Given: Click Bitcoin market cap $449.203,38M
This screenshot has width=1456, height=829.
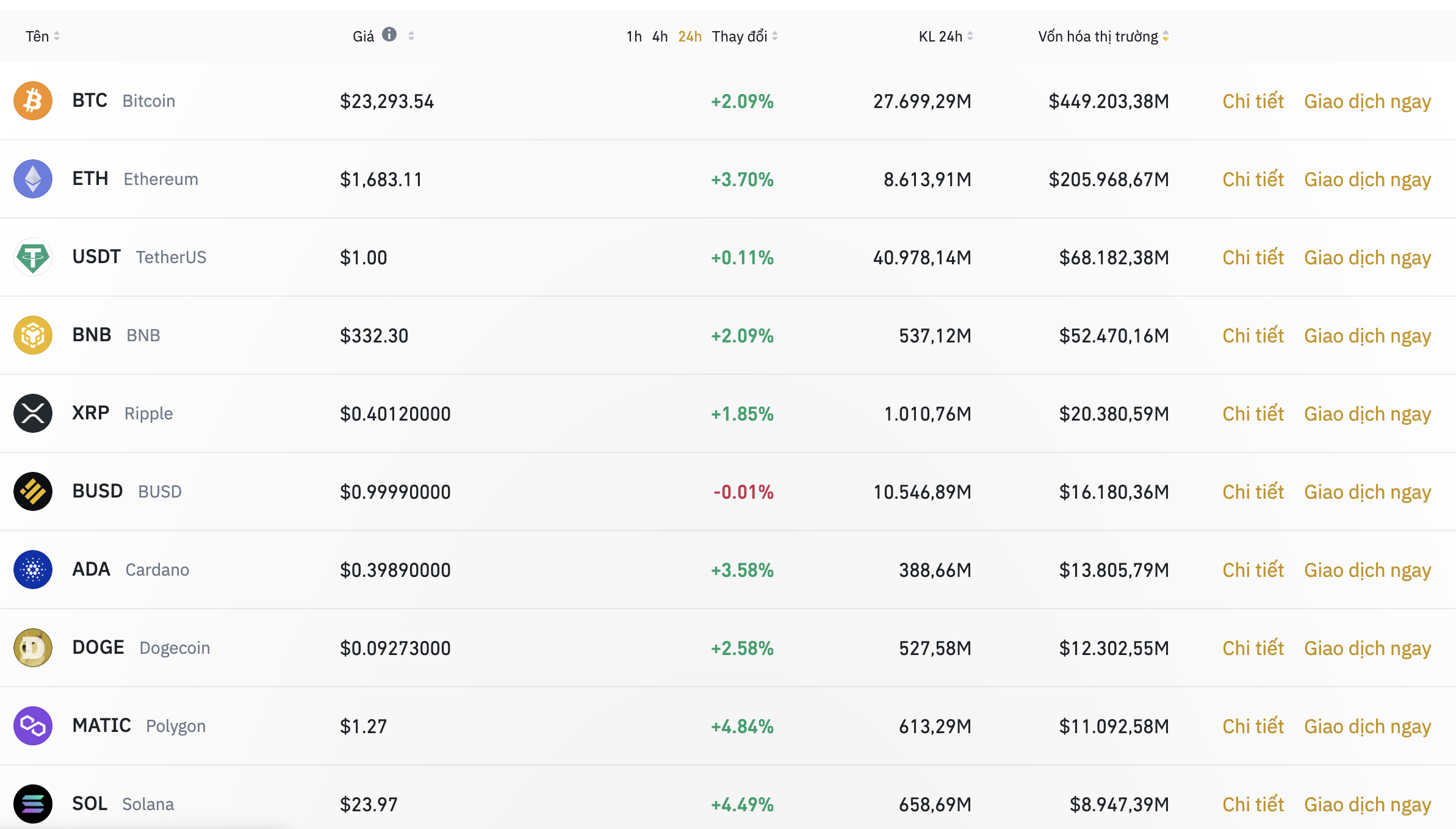Looking at the screenshot, I should [1109, 101].
